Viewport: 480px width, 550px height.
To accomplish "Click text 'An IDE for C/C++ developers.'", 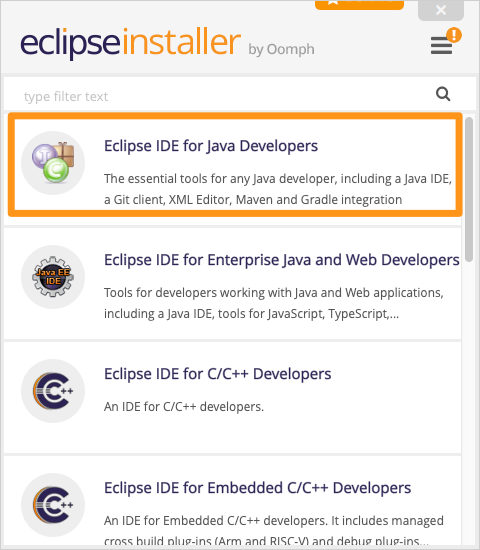I will click(184, 407).
